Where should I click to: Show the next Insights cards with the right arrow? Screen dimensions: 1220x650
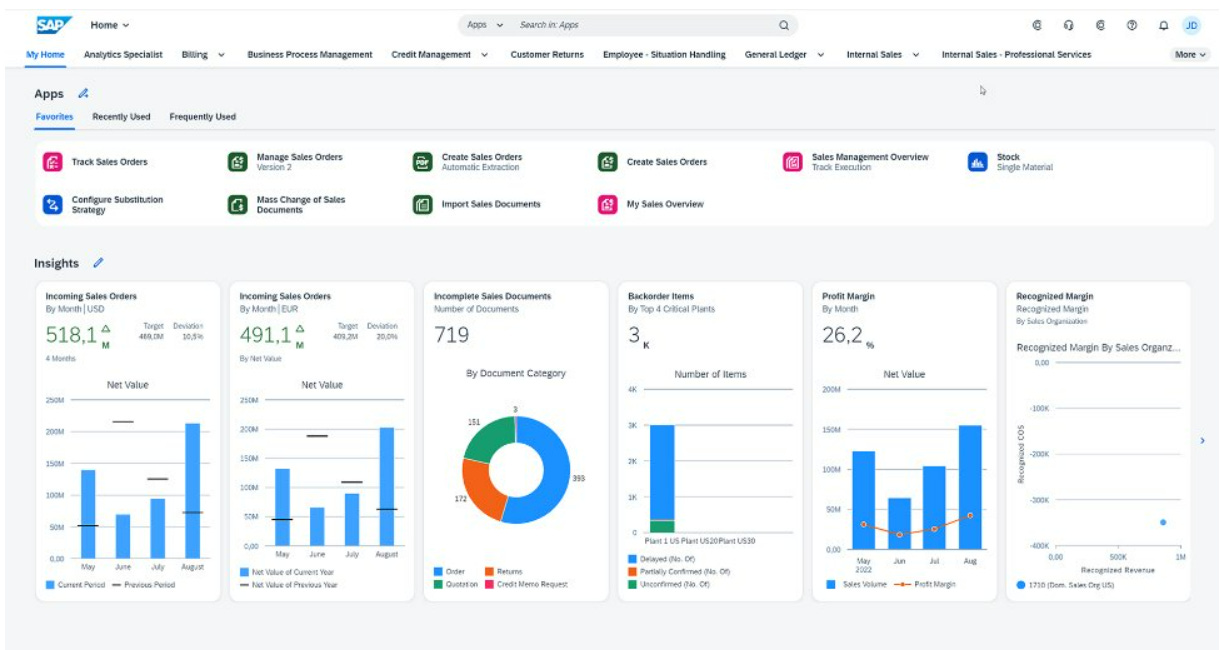click(x=1202, y=440)
